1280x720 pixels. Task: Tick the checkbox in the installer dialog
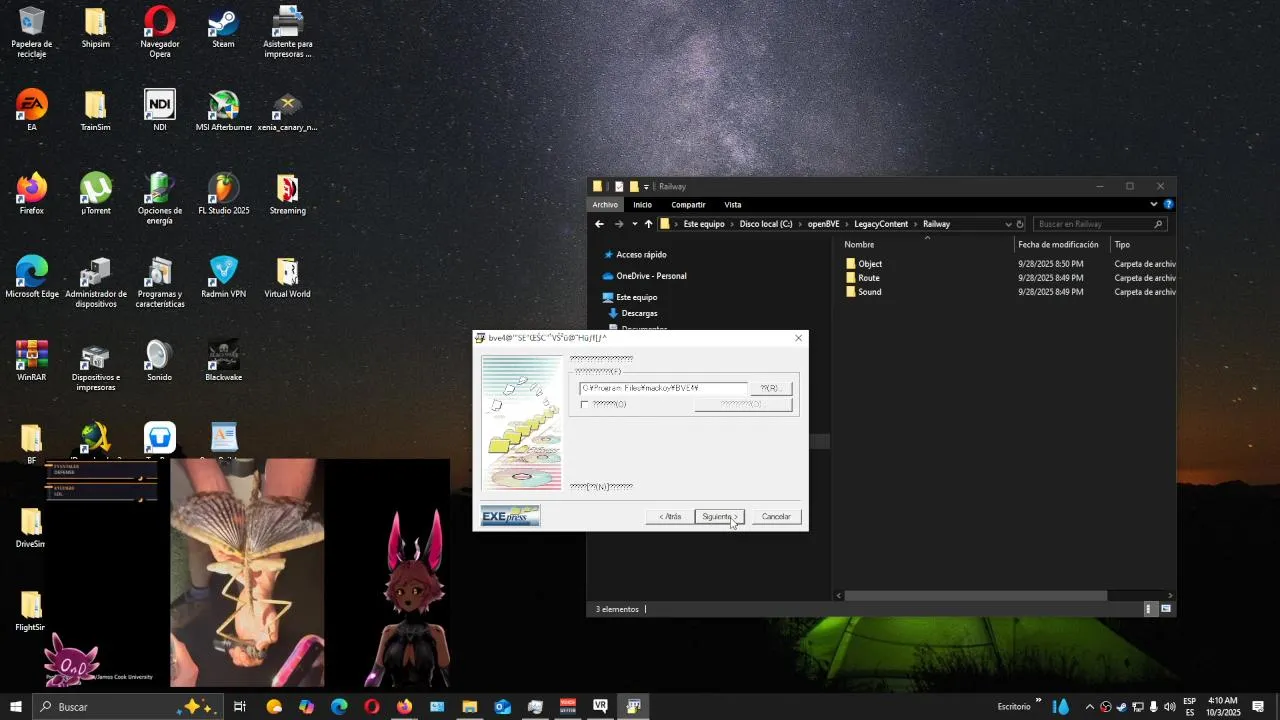[584, 404]
